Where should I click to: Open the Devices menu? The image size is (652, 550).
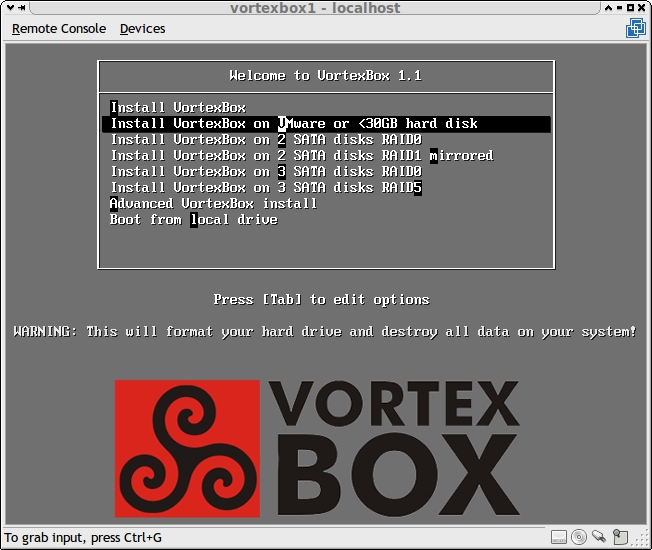click(x=143, y=29)
